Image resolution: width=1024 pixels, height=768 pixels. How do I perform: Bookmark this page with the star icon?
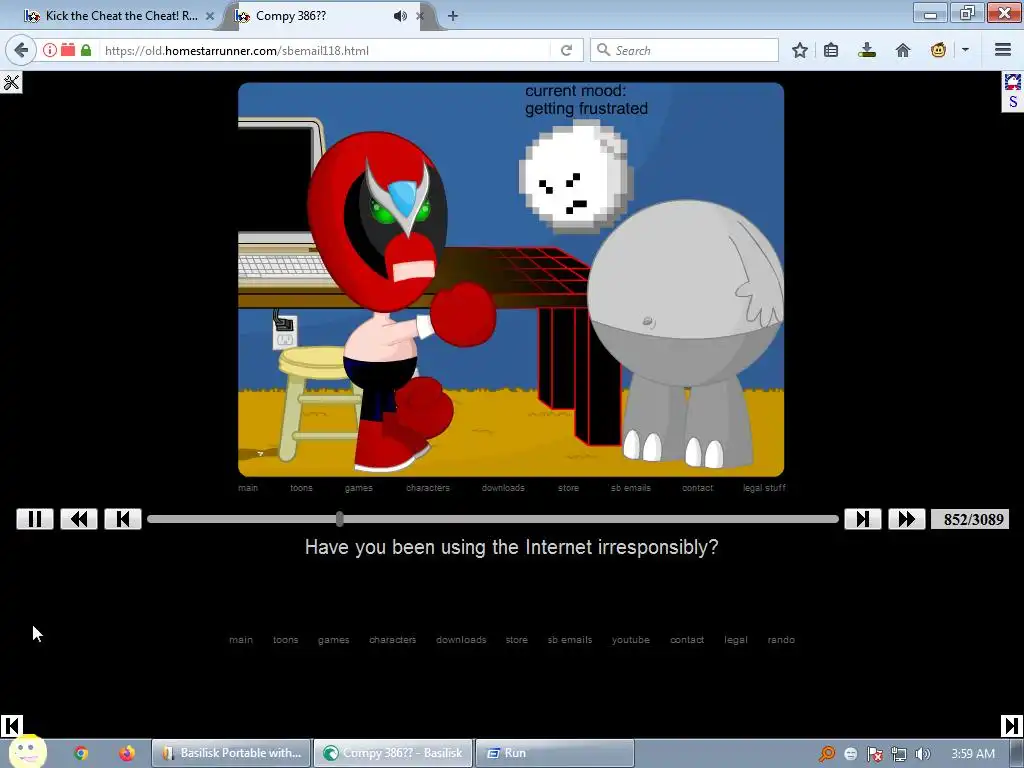pos(799,50)
